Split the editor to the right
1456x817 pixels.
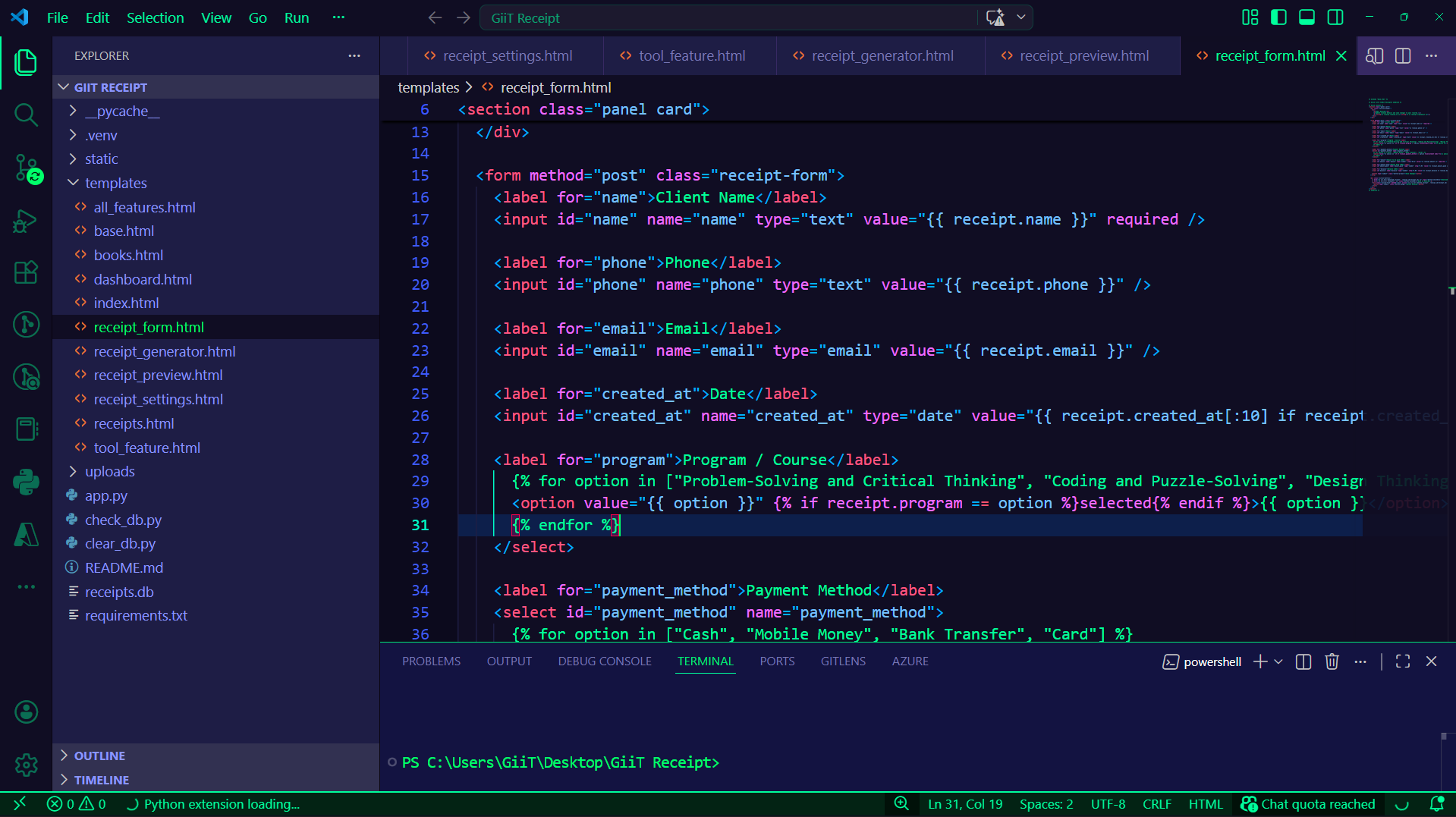point(1403,55)
